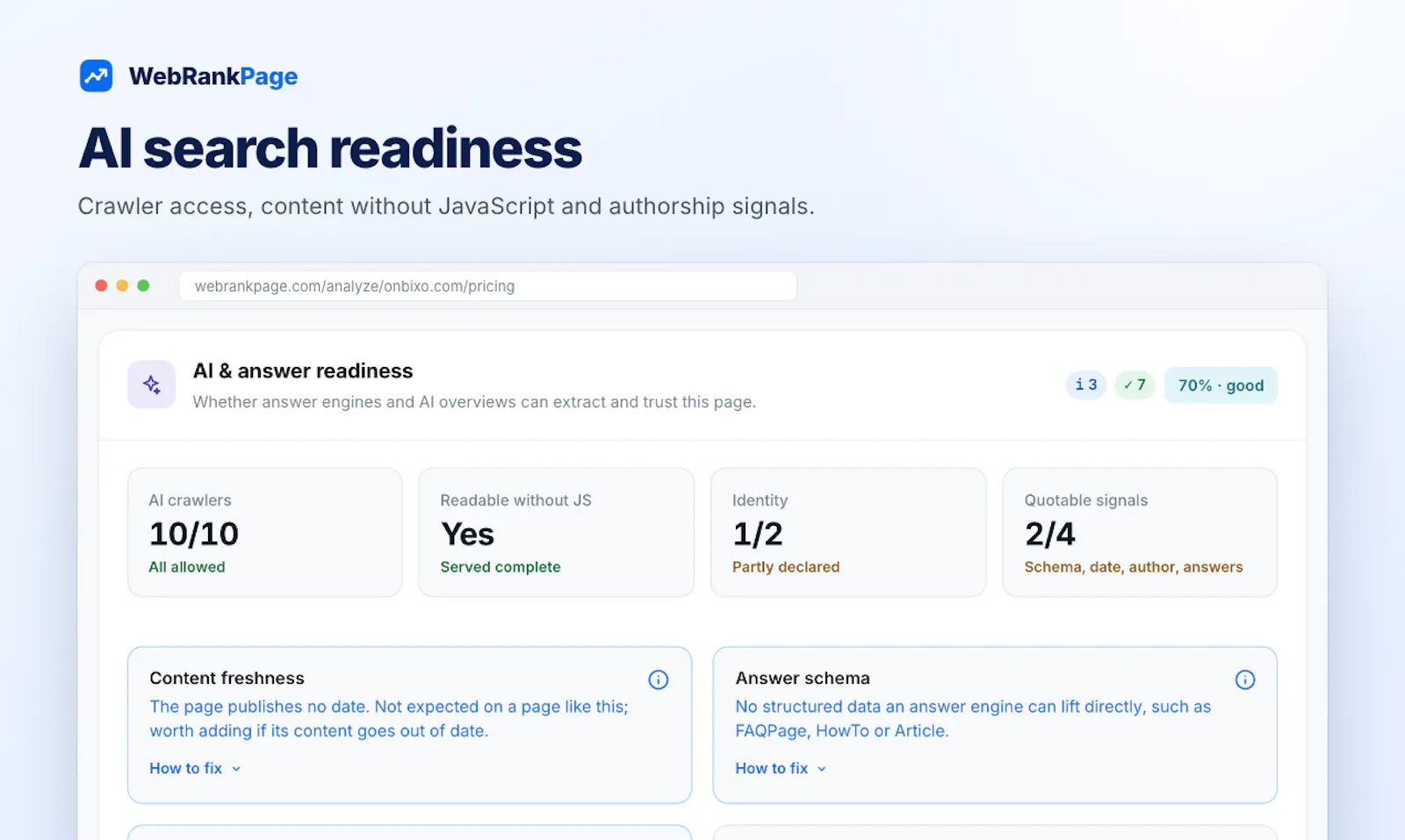
Task: Click the Content freshness heading
Action: (x=227, y=678)
